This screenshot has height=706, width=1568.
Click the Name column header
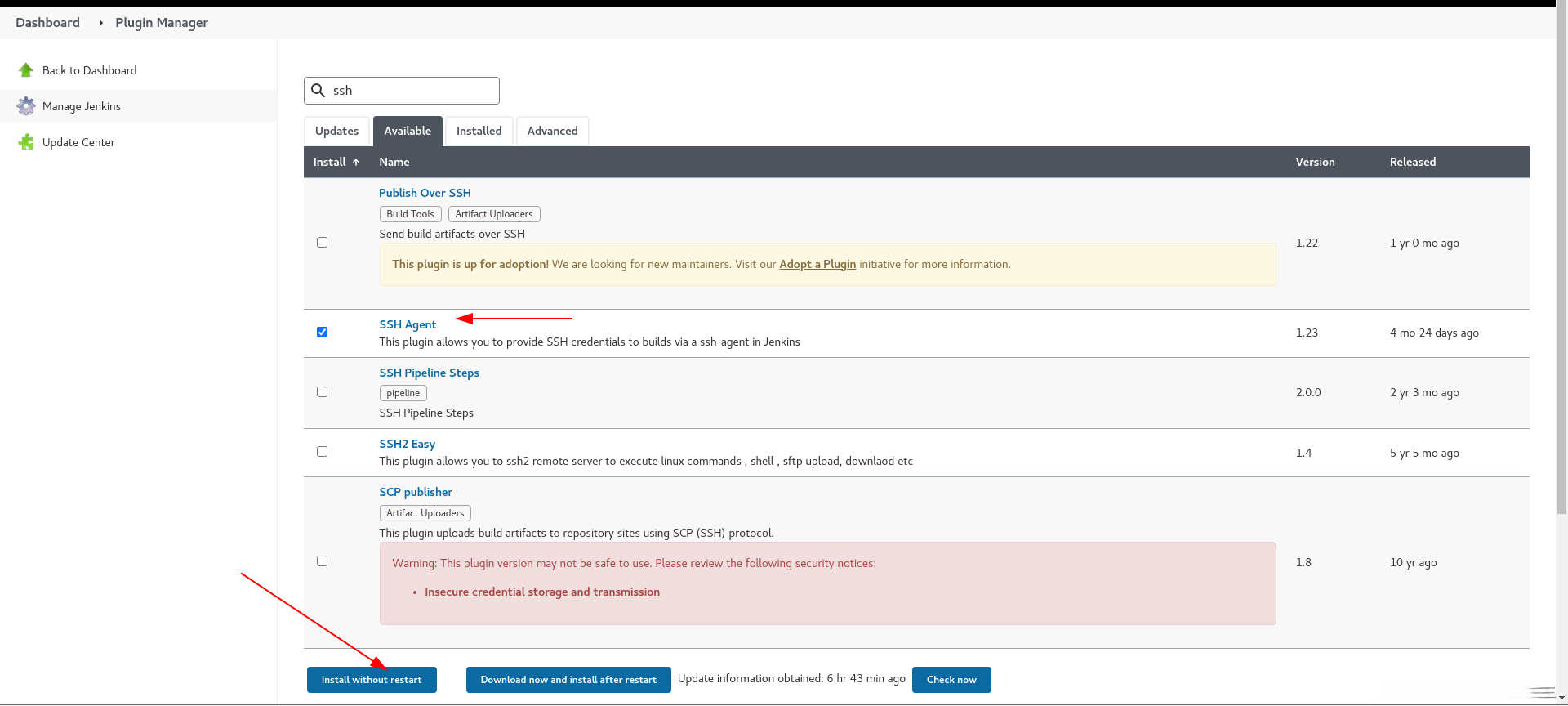tap(394, 162)
